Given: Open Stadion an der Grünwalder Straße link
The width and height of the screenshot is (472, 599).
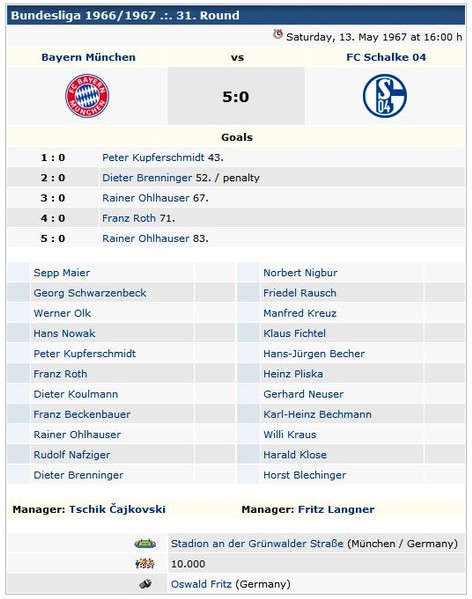Looking at the screenshot, I should pyautogui.click(x=257, y=543).
